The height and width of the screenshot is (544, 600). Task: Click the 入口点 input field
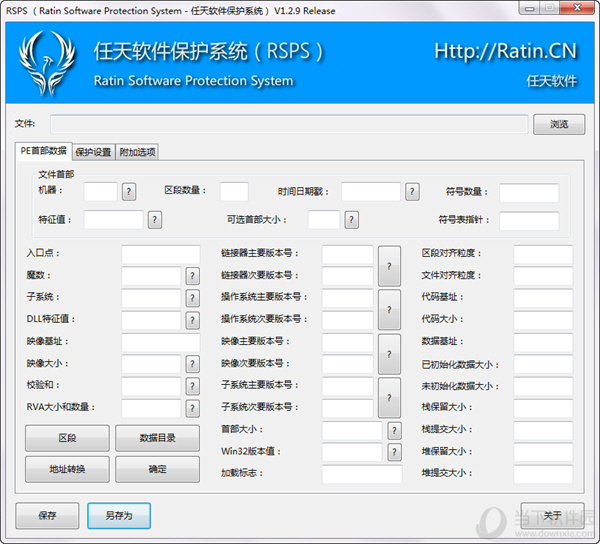[161, 254]
